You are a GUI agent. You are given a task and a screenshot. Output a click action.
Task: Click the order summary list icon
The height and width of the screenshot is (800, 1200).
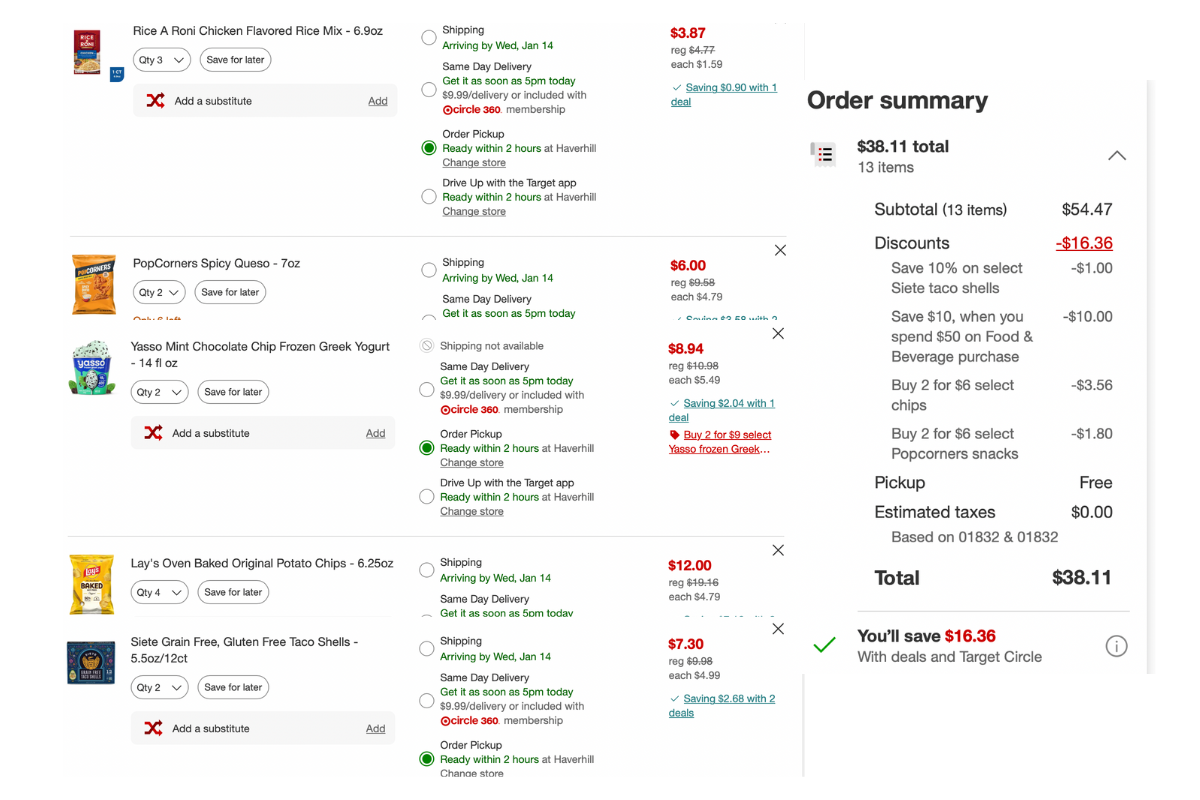(824, 154)
